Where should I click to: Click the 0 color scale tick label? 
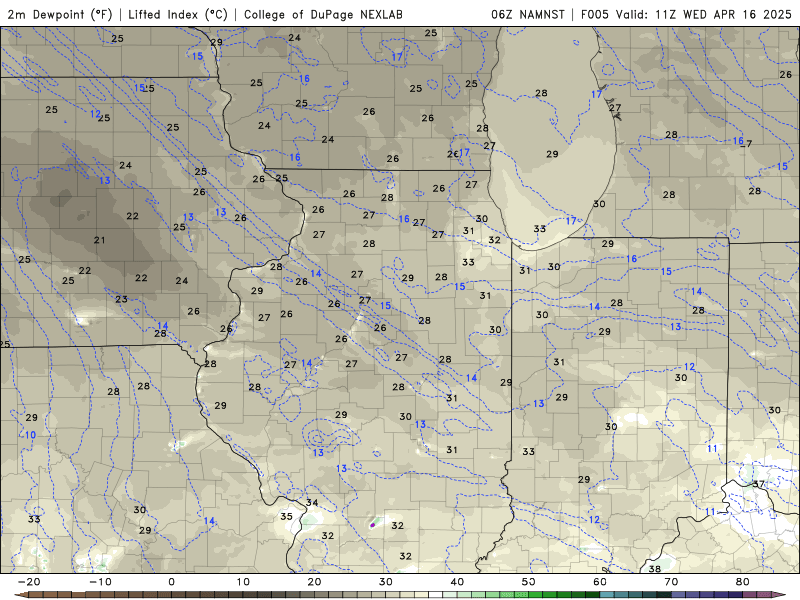[171, 582]
